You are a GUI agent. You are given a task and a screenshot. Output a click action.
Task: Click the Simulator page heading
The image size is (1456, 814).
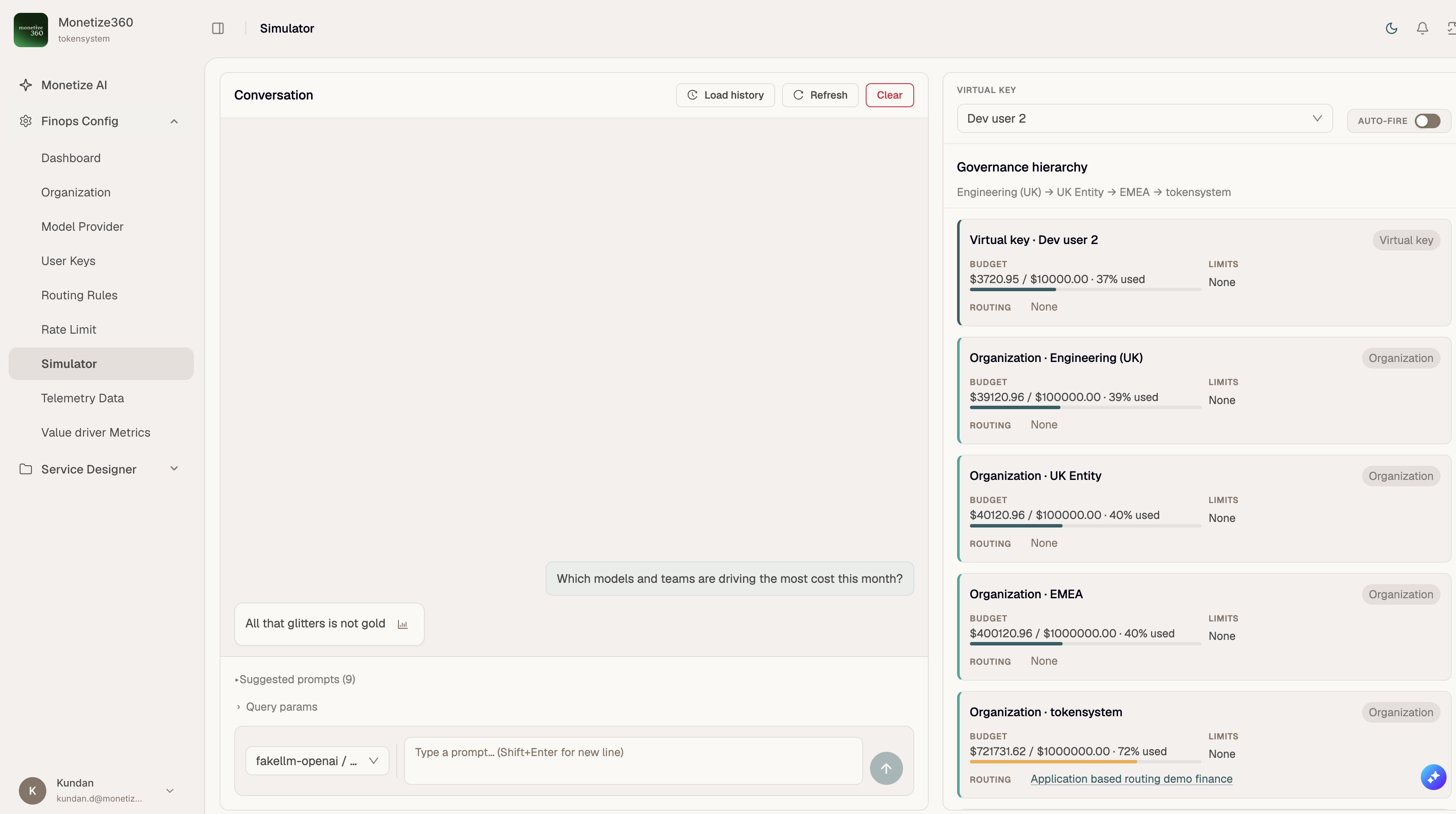pyautogui.click(x=287, y=28)
